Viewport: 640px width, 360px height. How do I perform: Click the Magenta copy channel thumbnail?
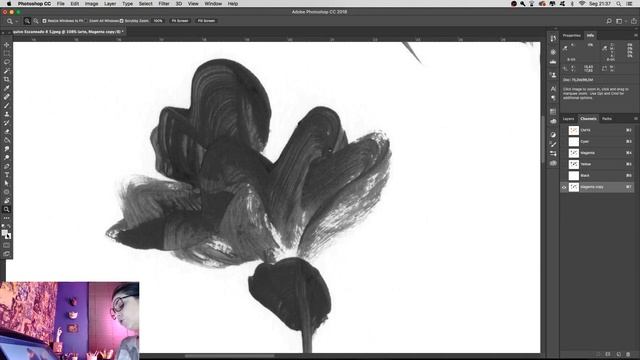click(574, 187)
